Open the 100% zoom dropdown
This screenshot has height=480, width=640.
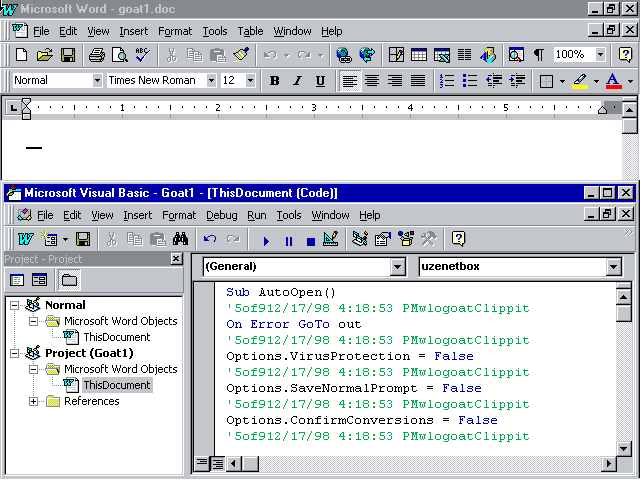[600, 54]
